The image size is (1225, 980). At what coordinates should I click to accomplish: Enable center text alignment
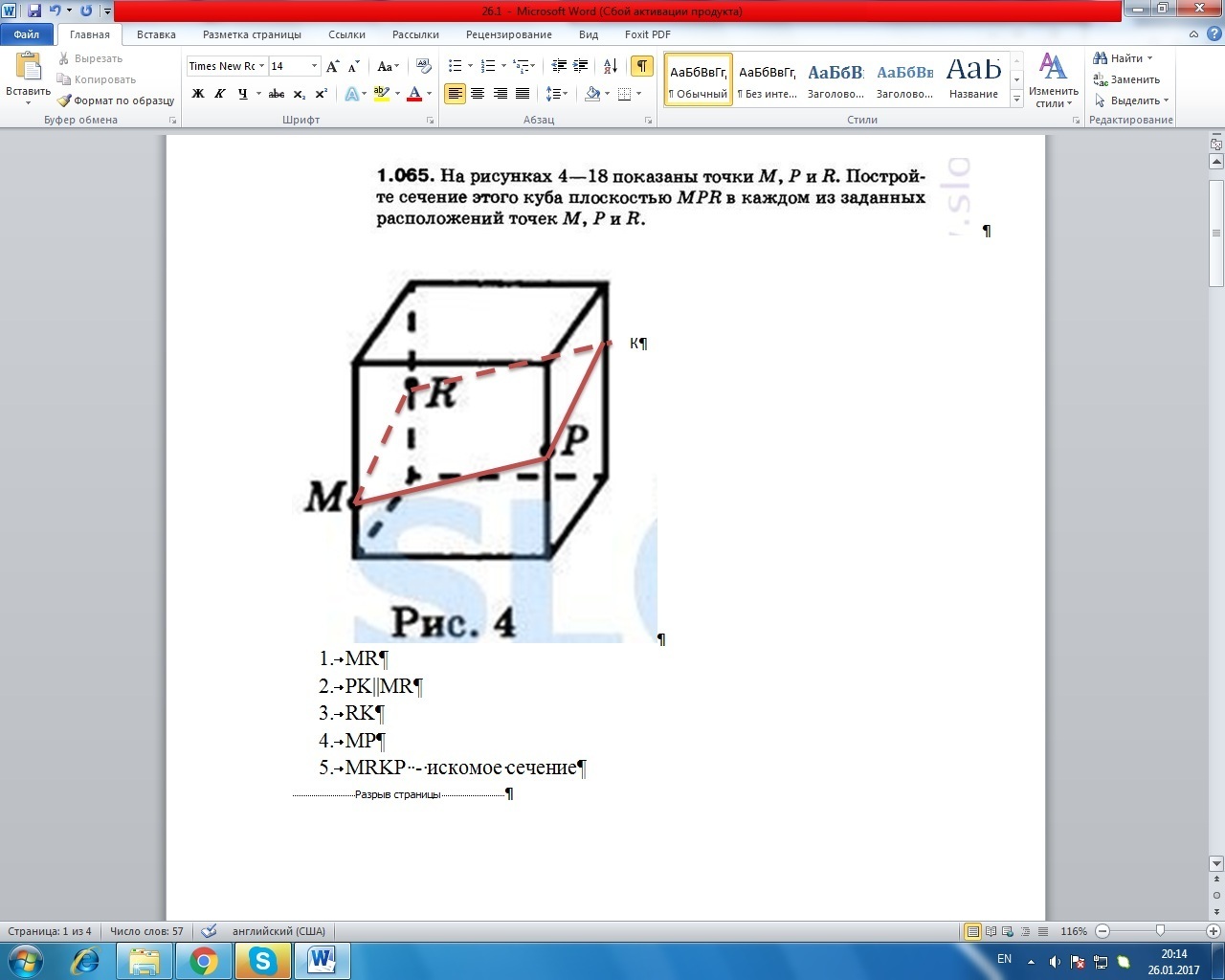[x=478, y=93]
